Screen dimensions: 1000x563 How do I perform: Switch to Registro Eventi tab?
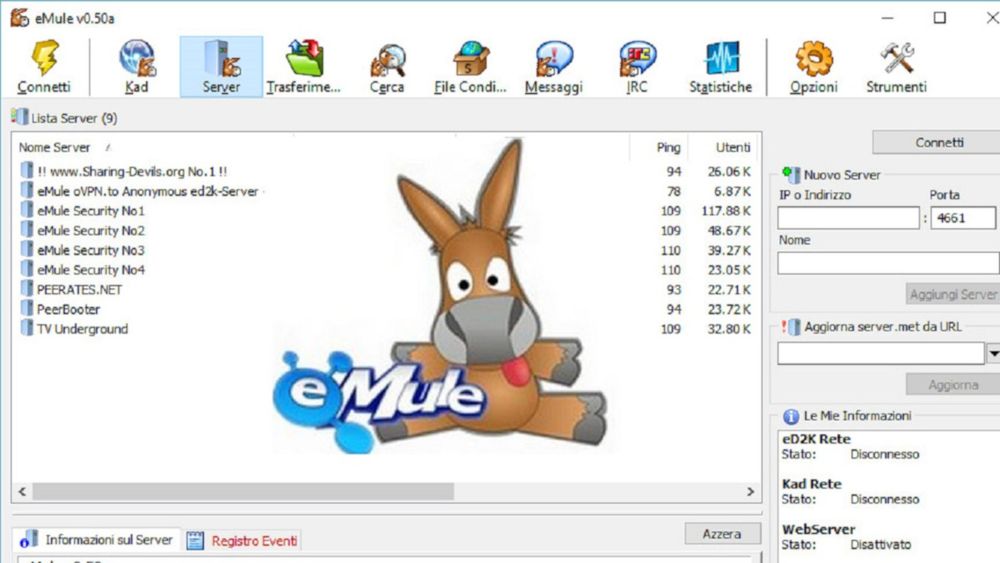243,541
